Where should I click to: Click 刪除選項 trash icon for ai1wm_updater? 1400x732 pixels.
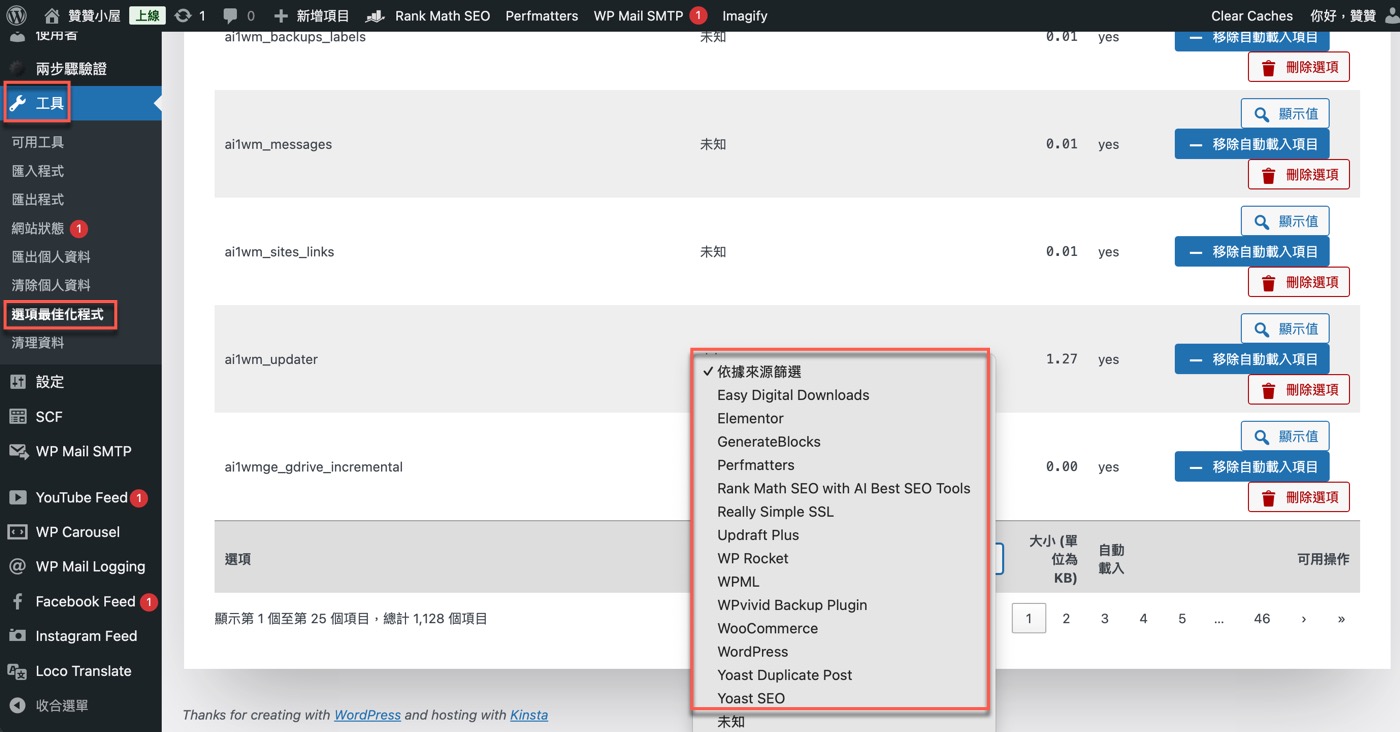pos(1268,390)
